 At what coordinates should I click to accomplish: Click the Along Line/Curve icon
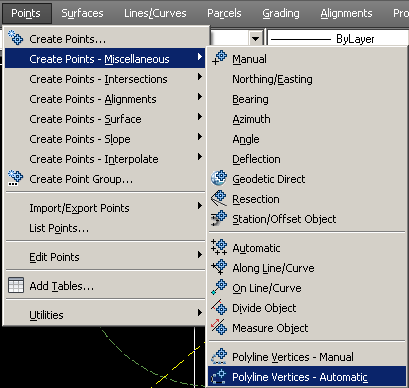click(219, 267)
